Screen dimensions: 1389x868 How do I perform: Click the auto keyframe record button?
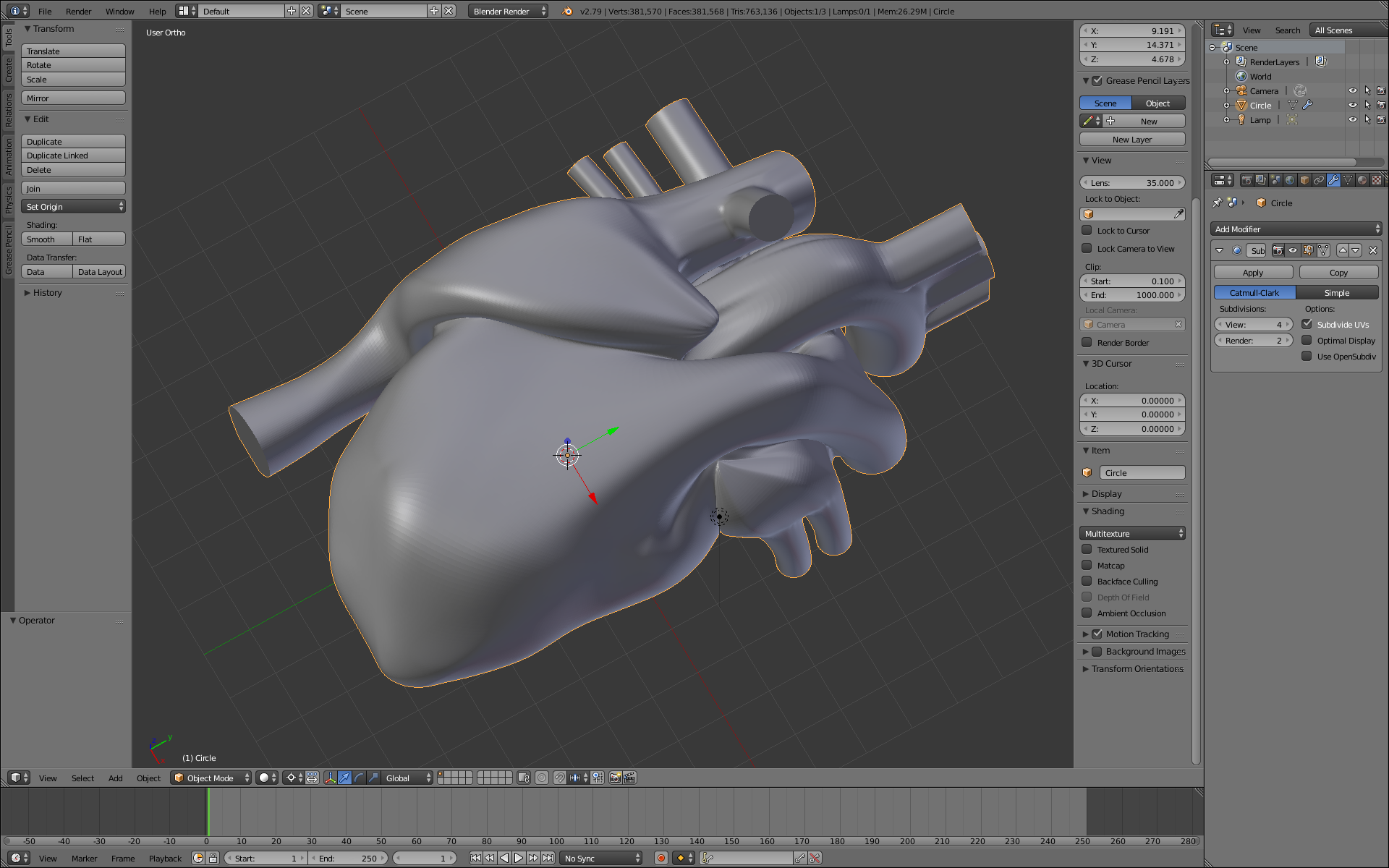click(x=660, y=858)
